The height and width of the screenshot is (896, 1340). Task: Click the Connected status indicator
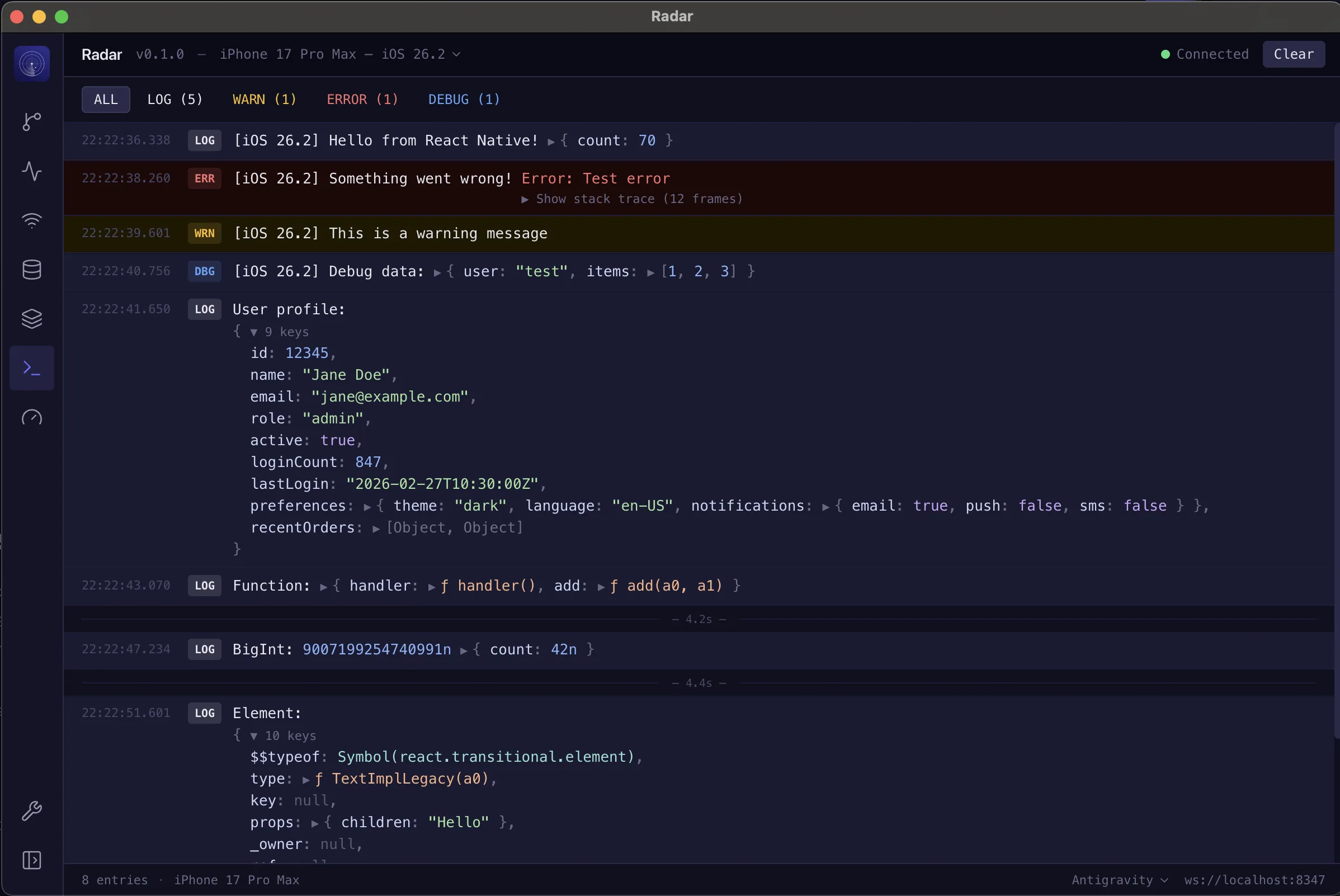1205,54
